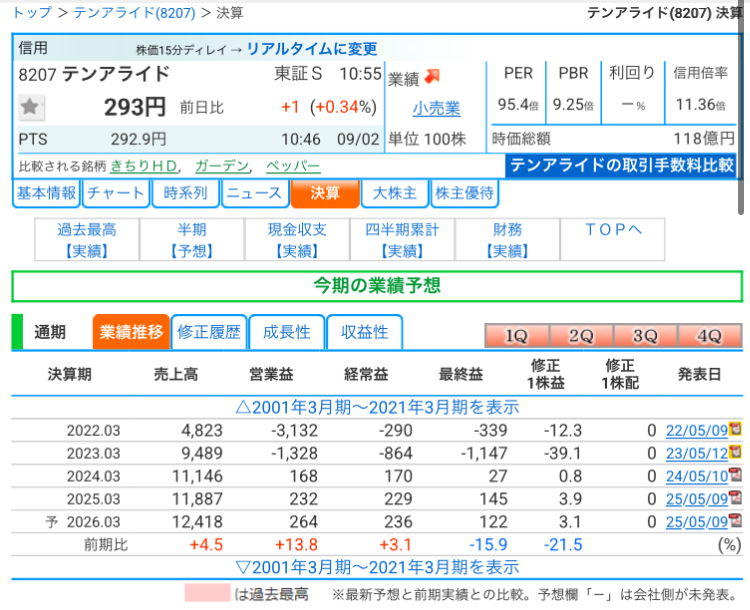The image size is (750, 610).
Task: Open the 収益性 tab
Action: coord(364,332)
